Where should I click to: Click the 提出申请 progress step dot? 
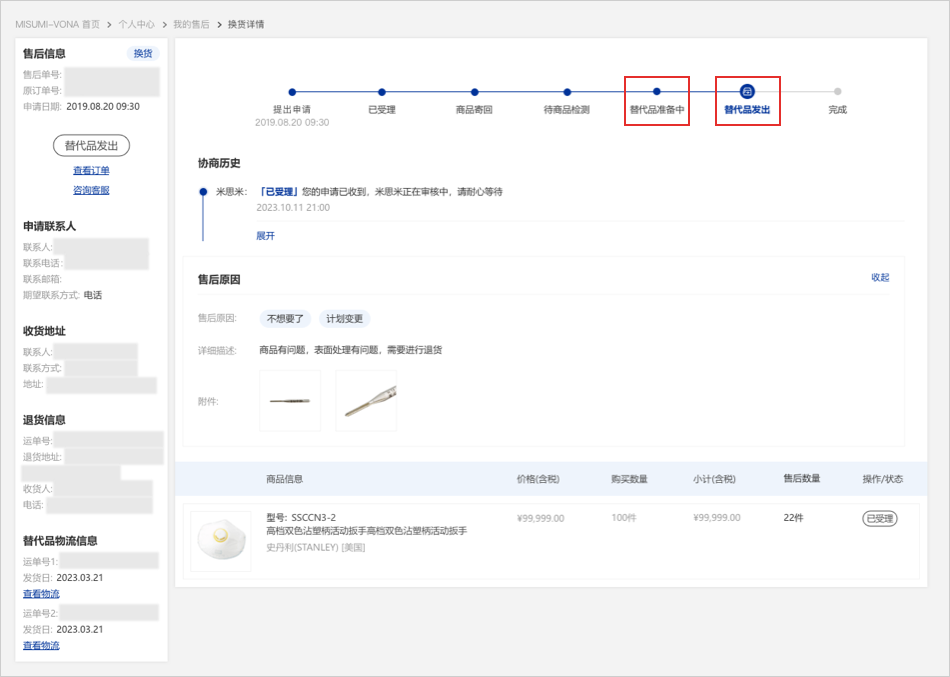click(292, 92)
